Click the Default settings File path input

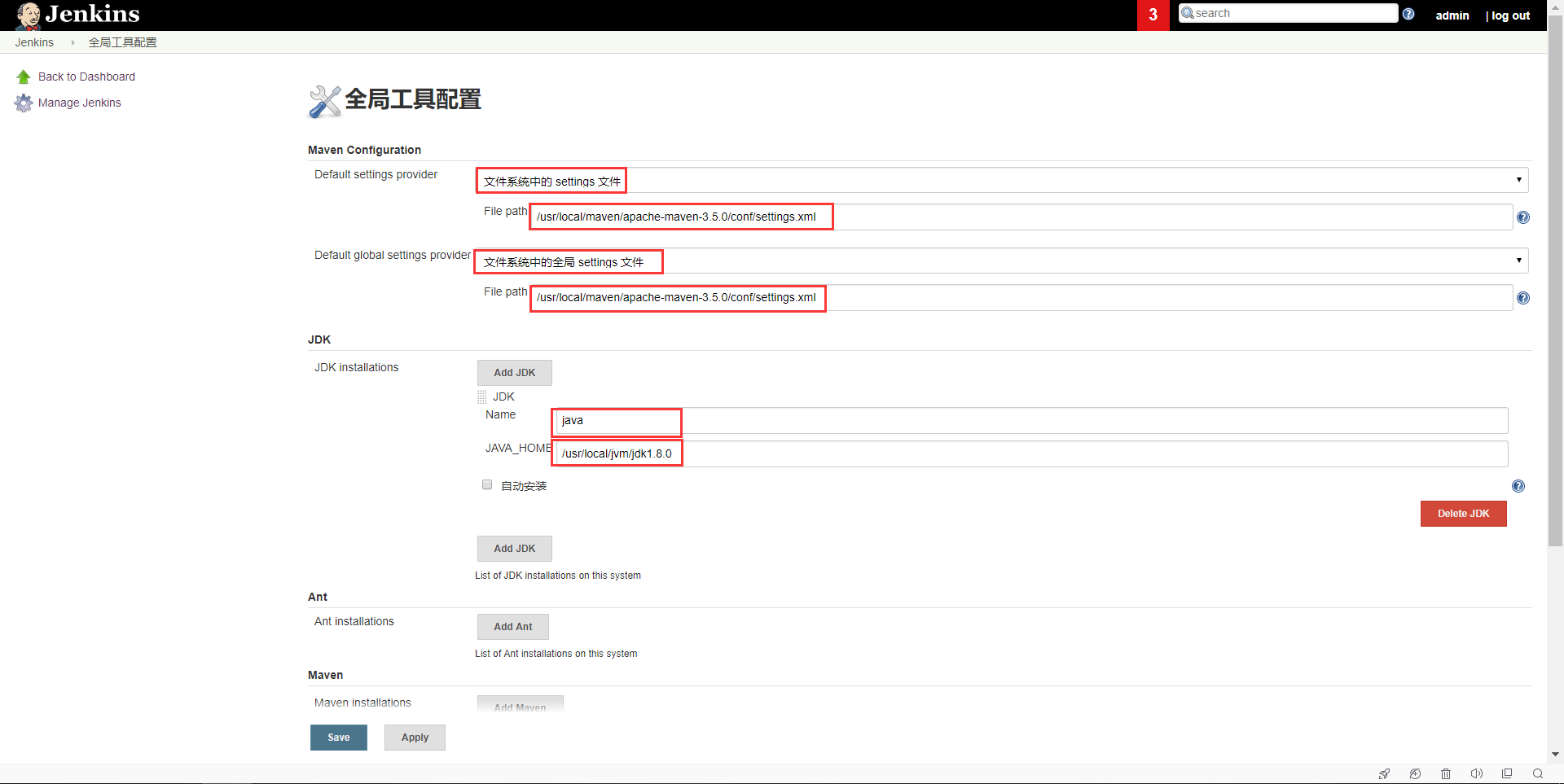pyautogui.click(x=1021, y=217)
